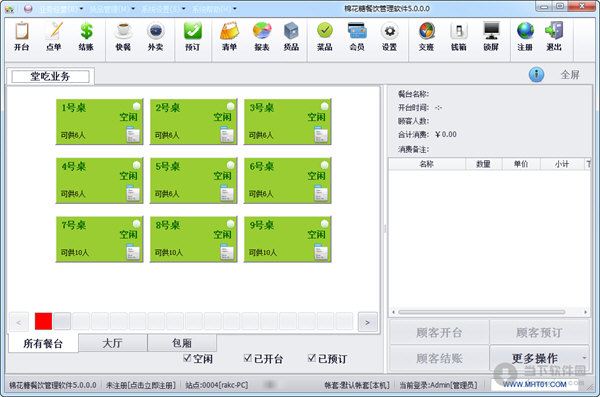Image resolution: width=600 pixels, height=397 pixels.
Task: Click the 单价 column header
Action: click(x=521, y=164)
